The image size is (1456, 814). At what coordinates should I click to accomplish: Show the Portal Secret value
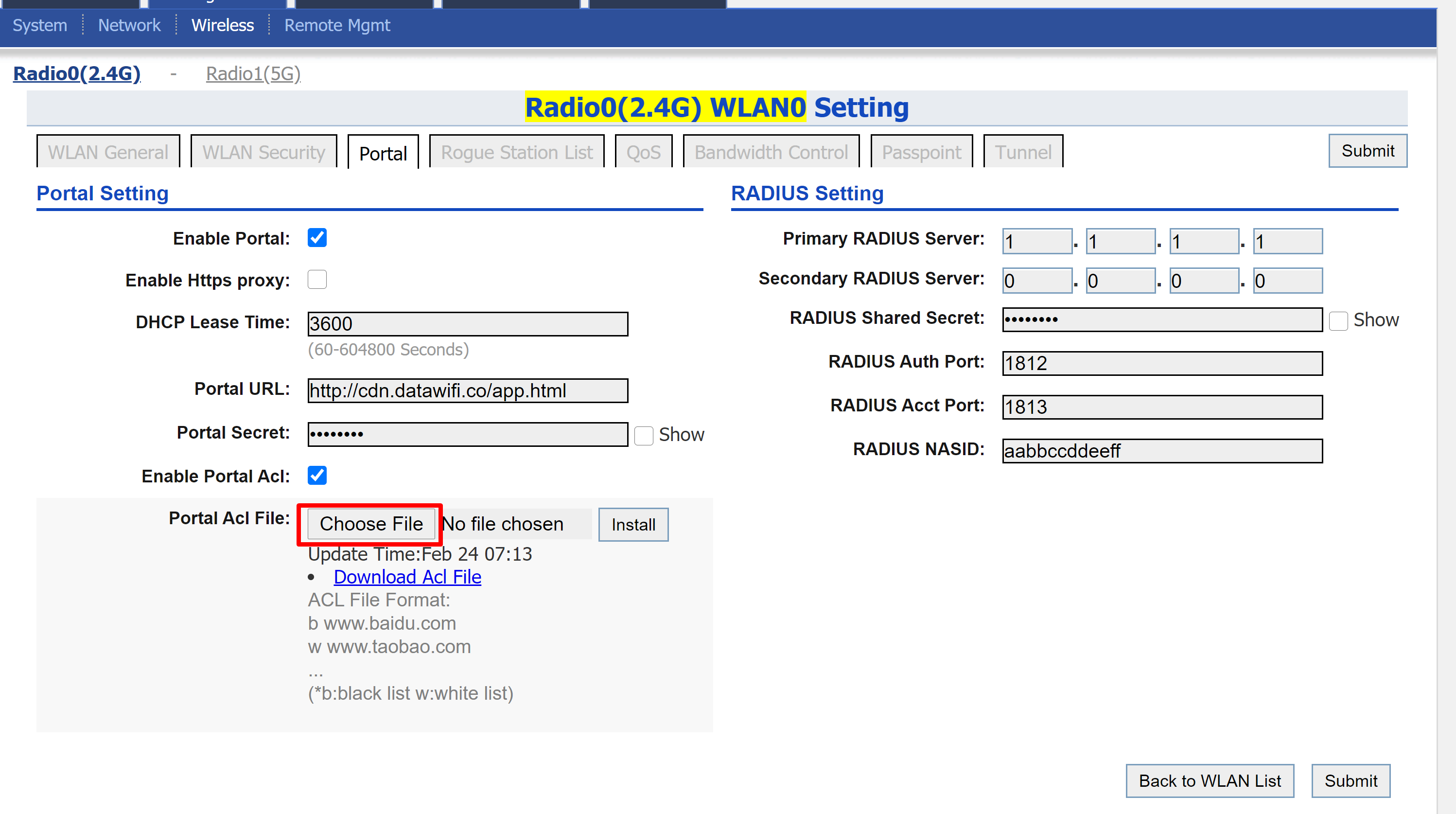pyautogui.click(x=643, y=435)
